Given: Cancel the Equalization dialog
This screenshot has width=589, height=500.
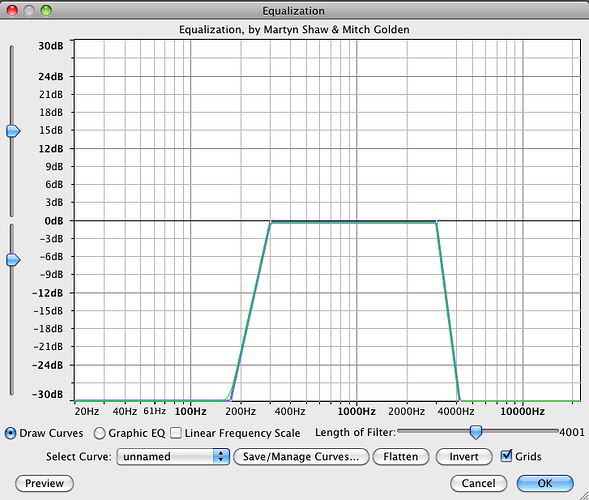Looking at the screenshot, I should (x=478, y=483).
